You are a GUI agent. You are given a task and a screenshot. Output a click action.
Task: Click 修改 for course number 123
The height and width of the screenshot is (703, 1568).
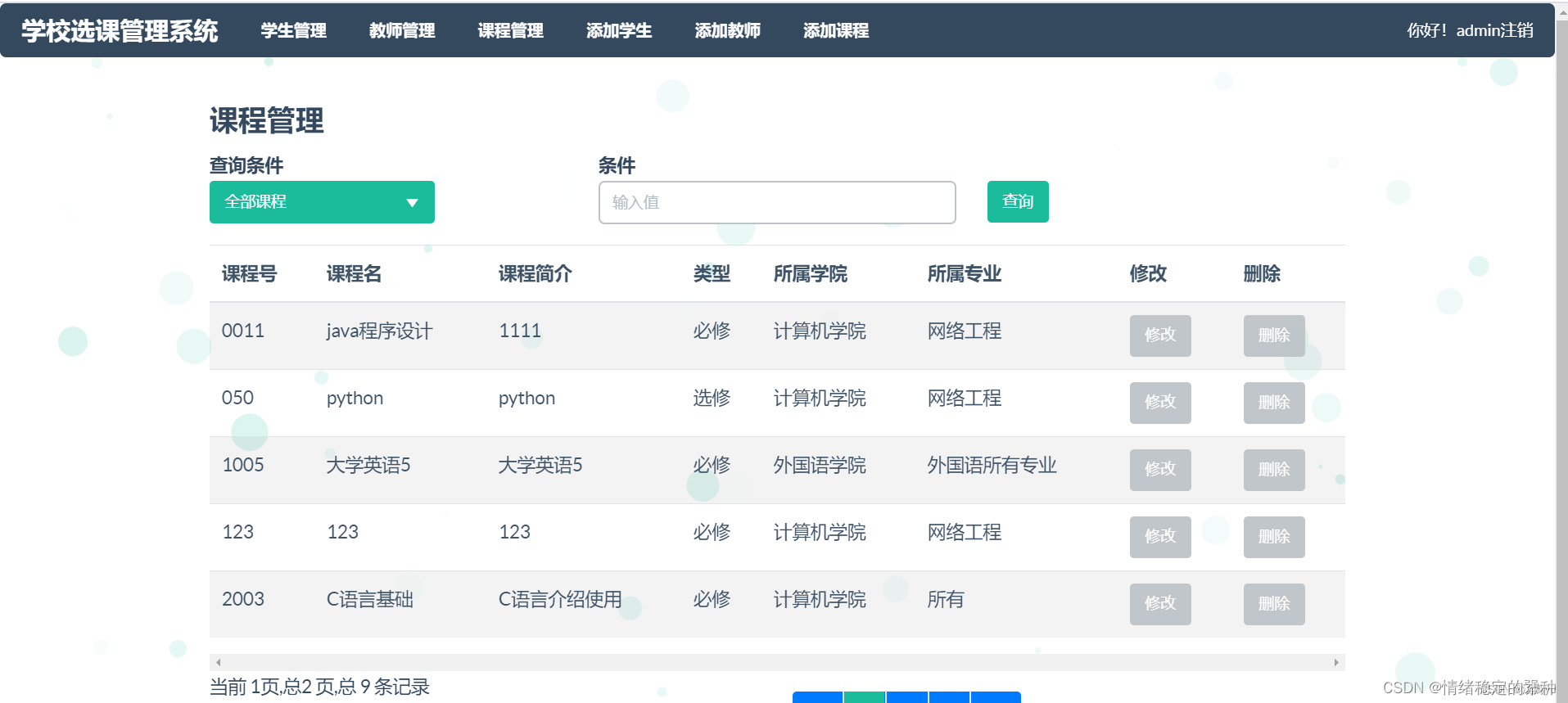click(1160, 537)
